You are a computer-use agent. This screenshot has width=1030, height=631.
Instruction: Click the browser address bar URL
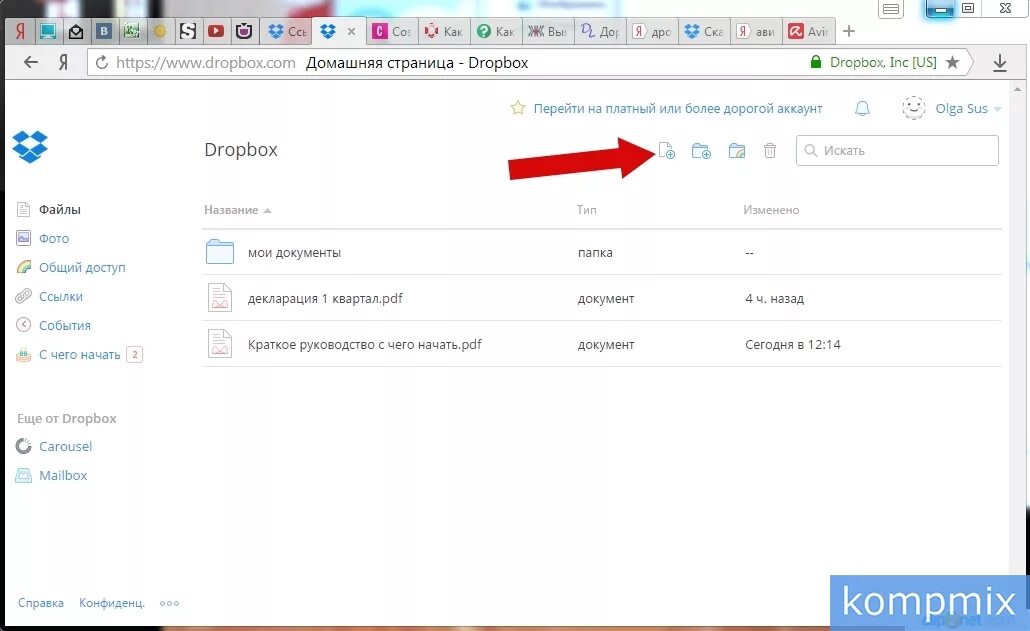205,62
